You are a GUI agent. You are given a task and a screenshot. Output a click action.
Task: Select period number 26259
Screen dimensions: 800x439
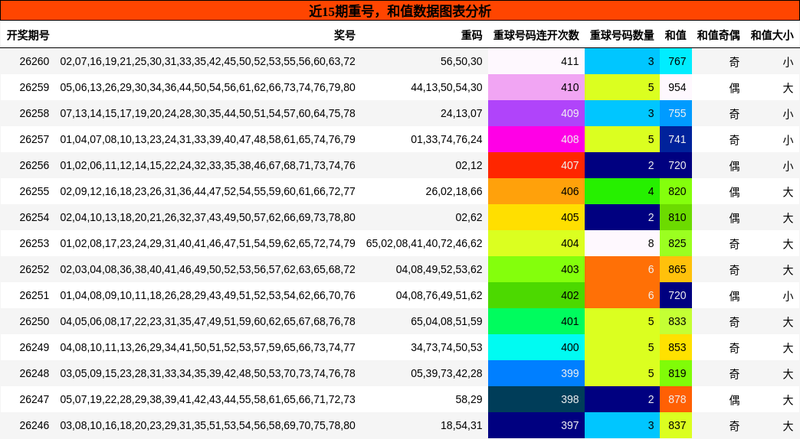click(34, 87)
